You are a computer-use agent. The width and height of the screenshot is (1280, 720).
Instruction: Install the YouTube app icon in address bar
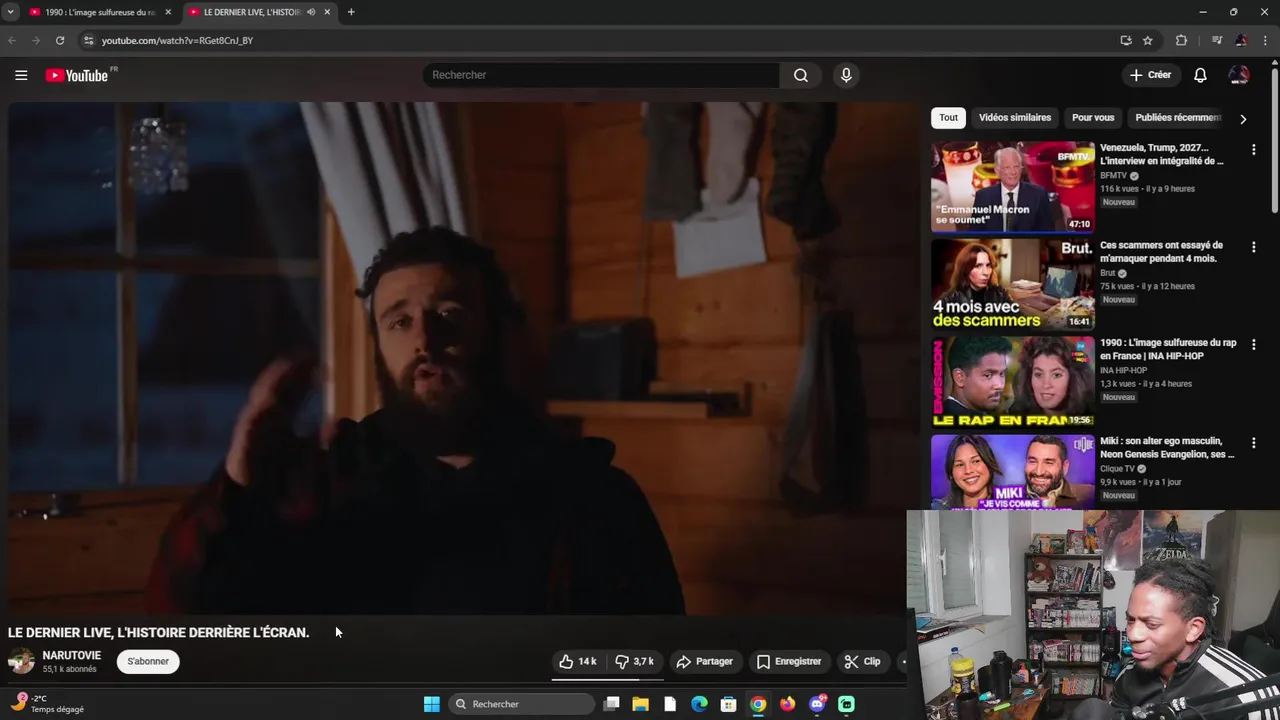coord(1126,40)
